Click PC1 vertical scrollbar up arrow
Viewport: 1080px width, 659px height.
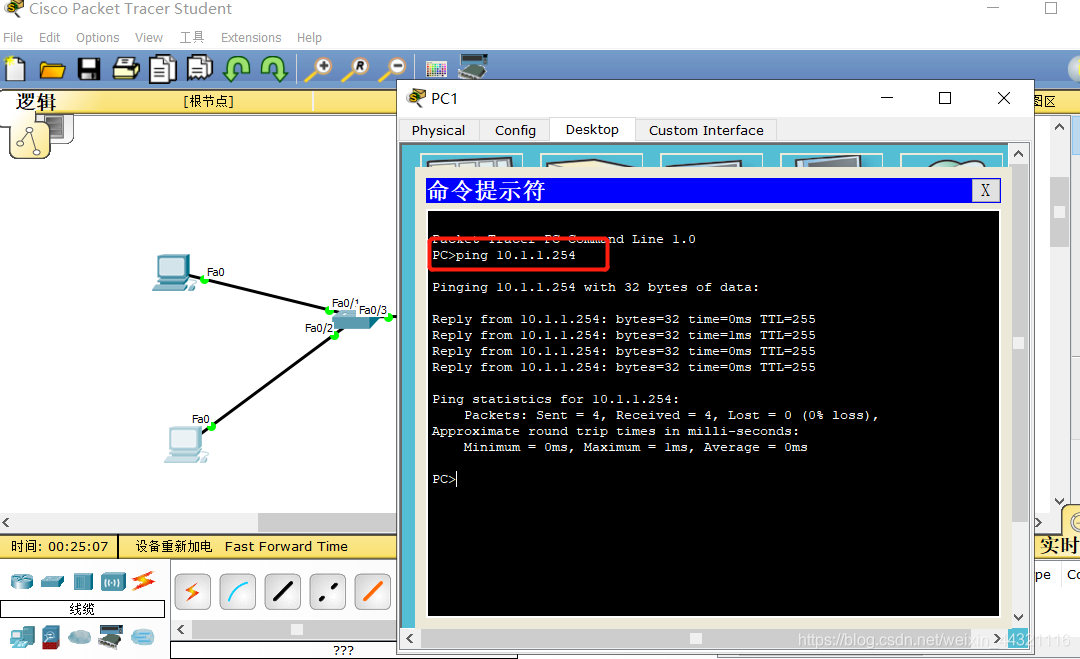[x=1019, y=154]
